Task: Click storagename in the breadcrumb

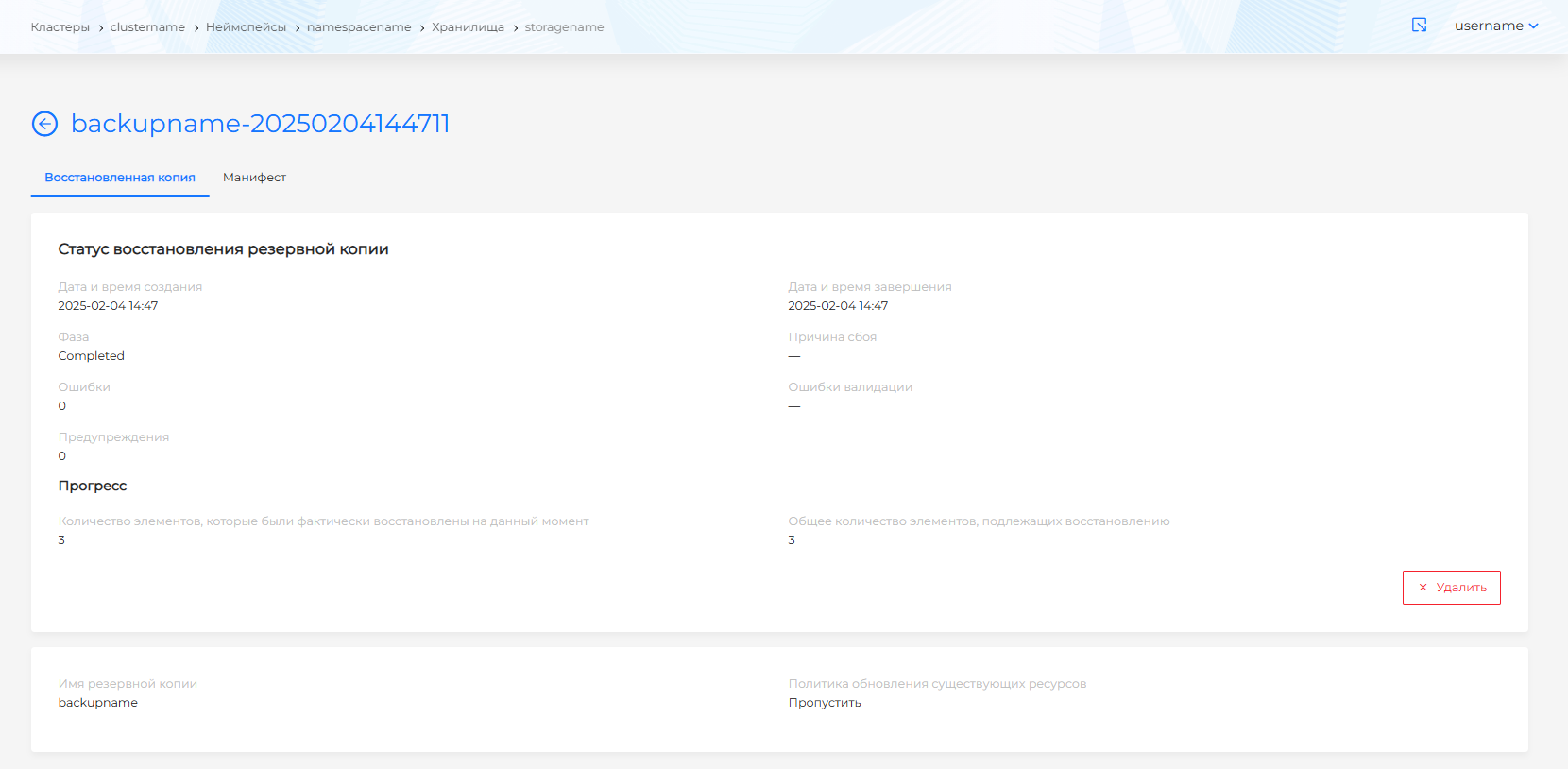Action: point(564,27)
